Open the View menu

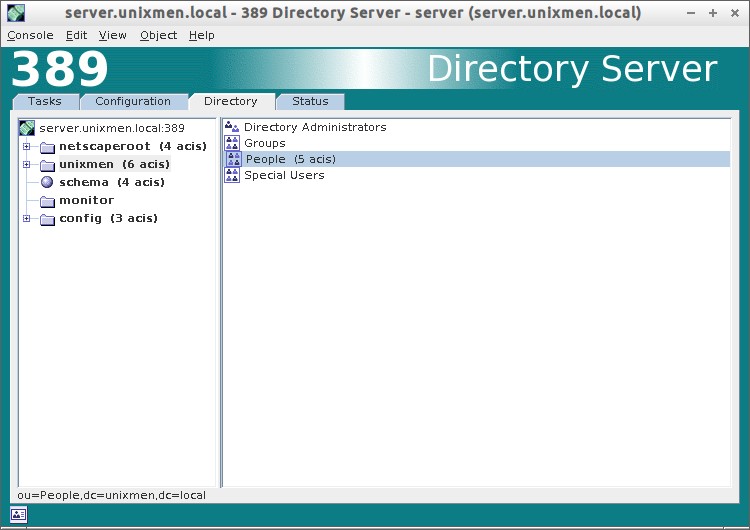(x=113, y=35)
